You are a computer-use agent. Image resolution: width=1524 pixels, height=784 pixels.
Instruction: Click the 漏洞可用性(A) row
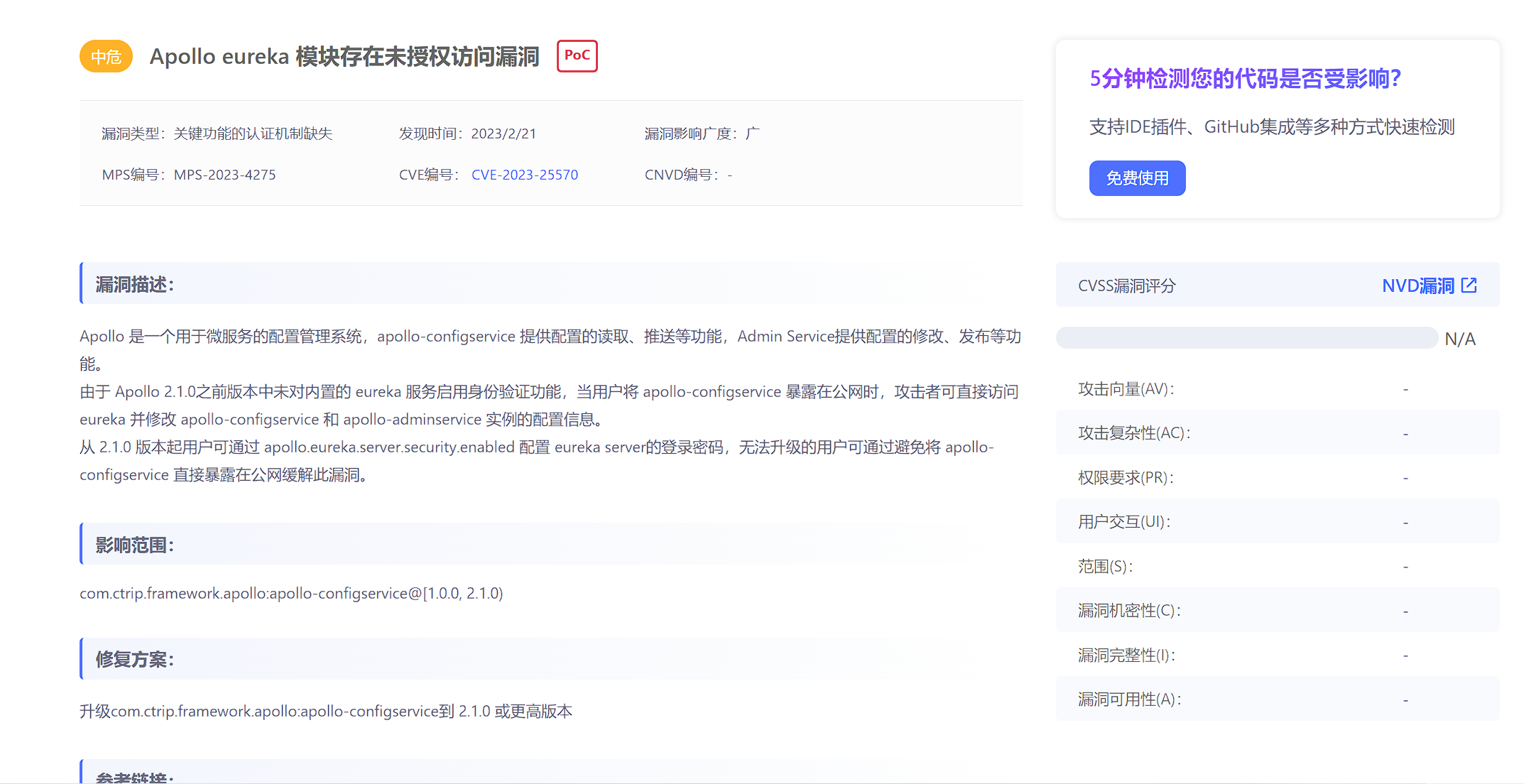(x=1278, y=699)
